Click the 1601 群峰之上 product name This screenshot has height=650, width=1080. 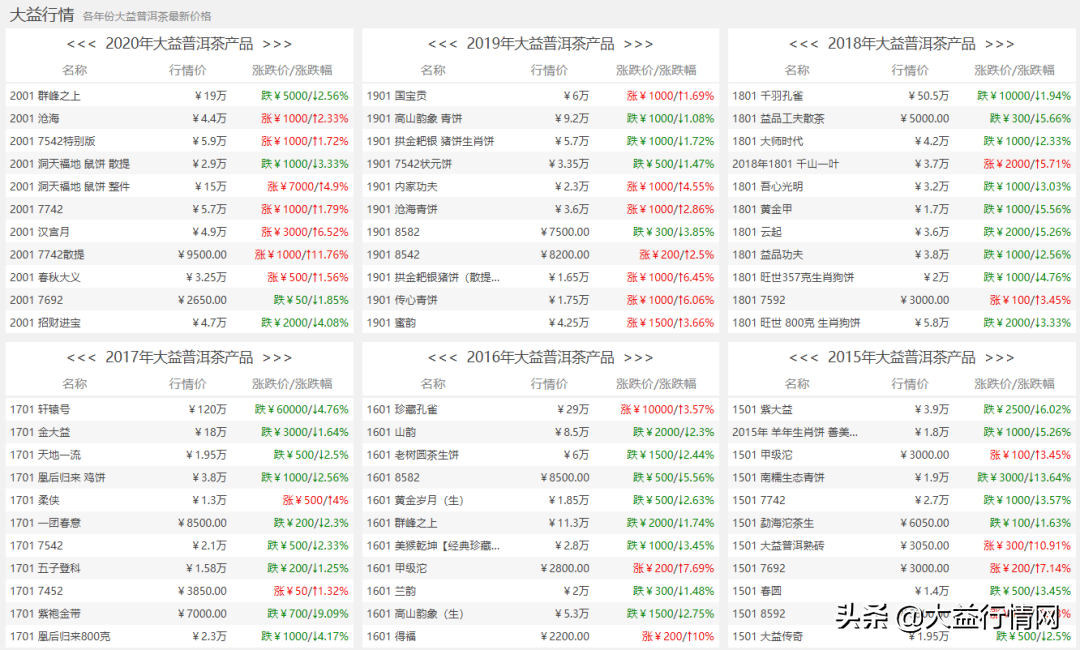(x=402, y=523)
